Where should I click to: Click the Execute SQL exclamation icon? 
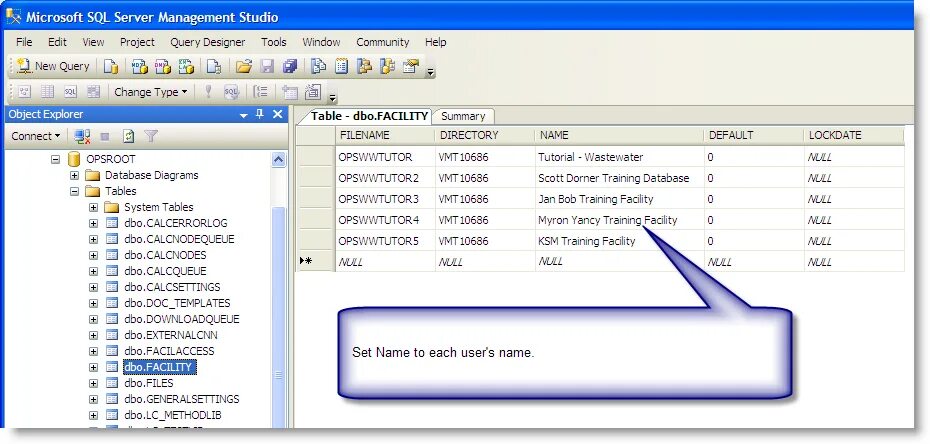point(208,92)
